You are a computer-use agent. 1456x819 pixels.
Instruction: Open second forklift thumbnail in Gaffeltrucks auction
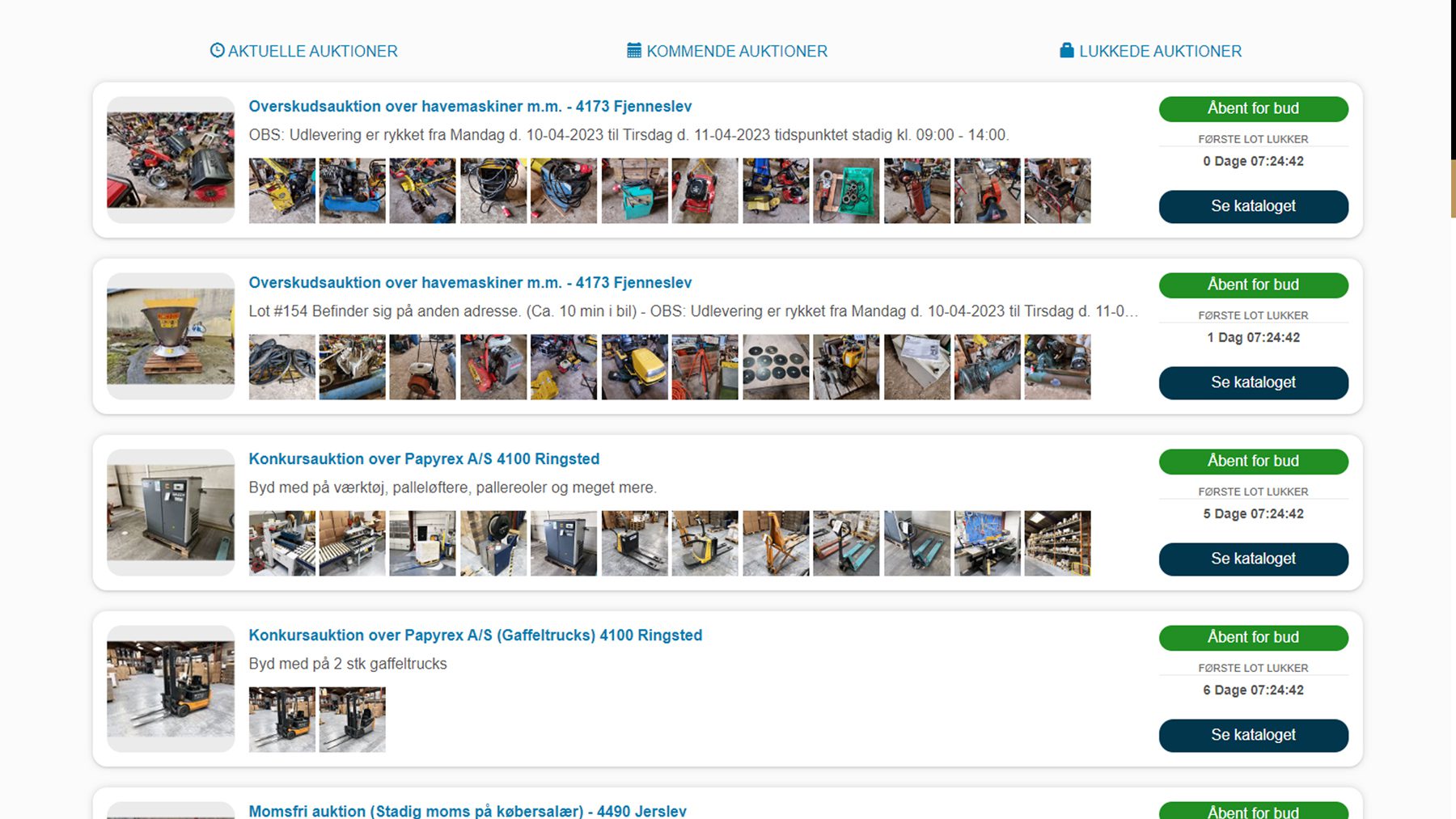tap(352, 720)
